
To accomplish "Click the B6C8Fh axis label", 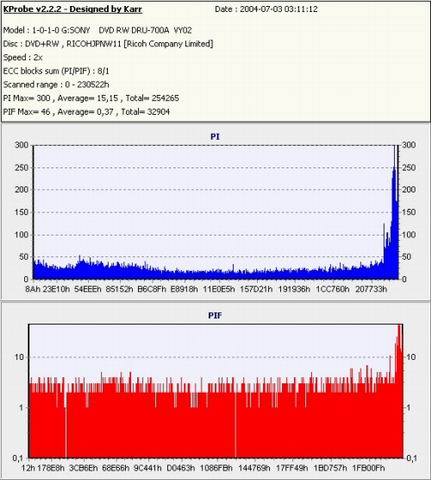I will pos(152,289).
